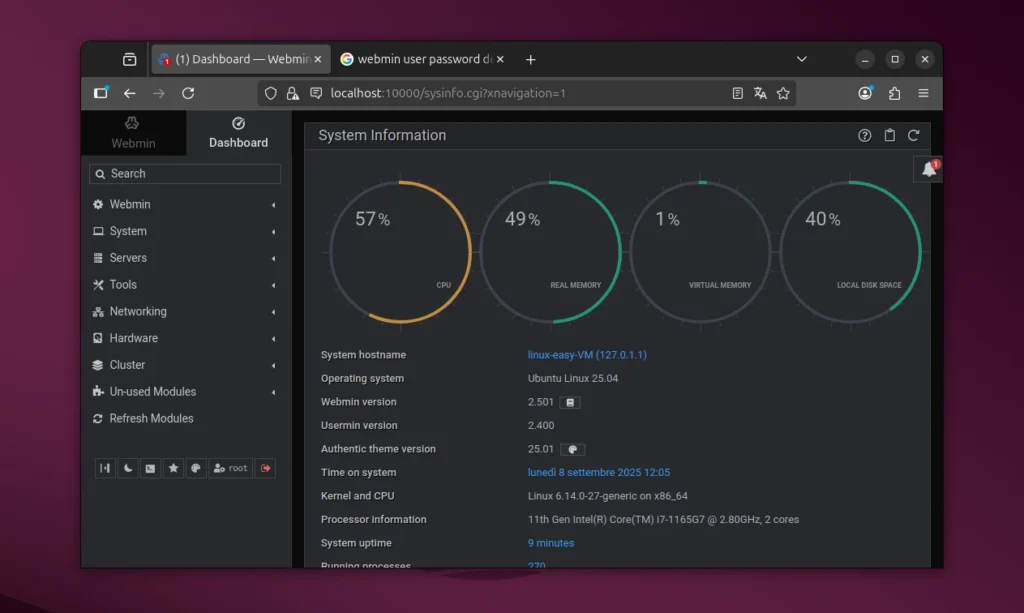This screenshot has width=1024, height=613.
Task: Expand the Networking section in the sidebar
Action: pos(136,311)
